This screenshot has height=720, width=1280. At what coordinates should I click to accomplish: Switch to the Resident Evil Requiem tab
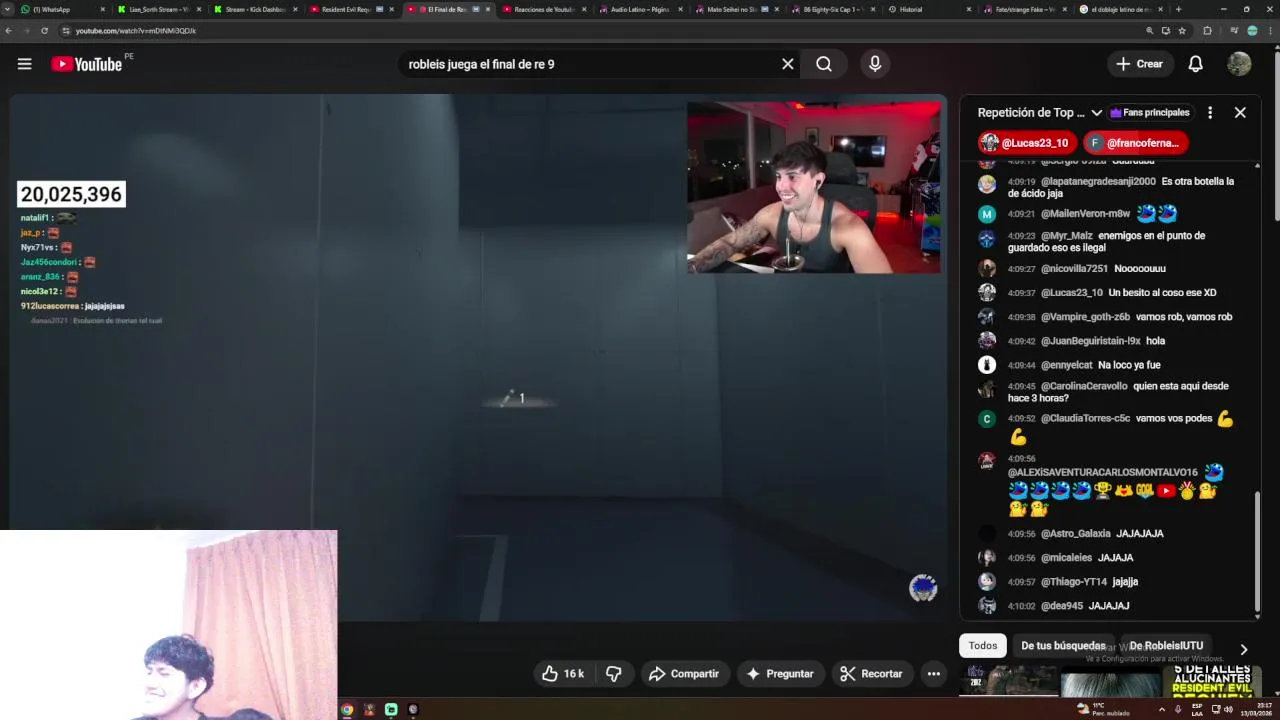pos(352,9)
